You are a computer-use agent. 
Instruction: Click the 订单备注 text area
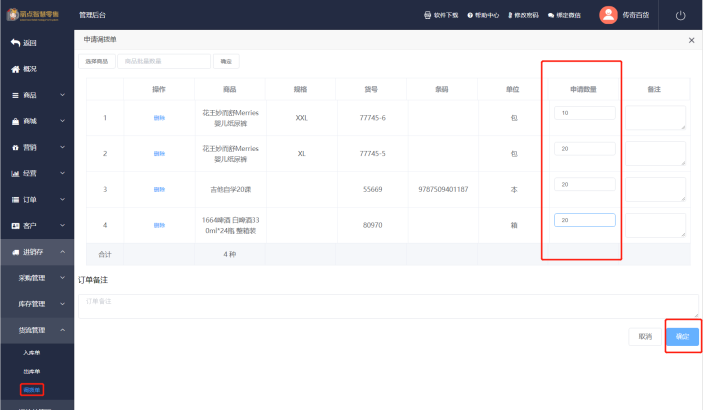pos(388,306)
